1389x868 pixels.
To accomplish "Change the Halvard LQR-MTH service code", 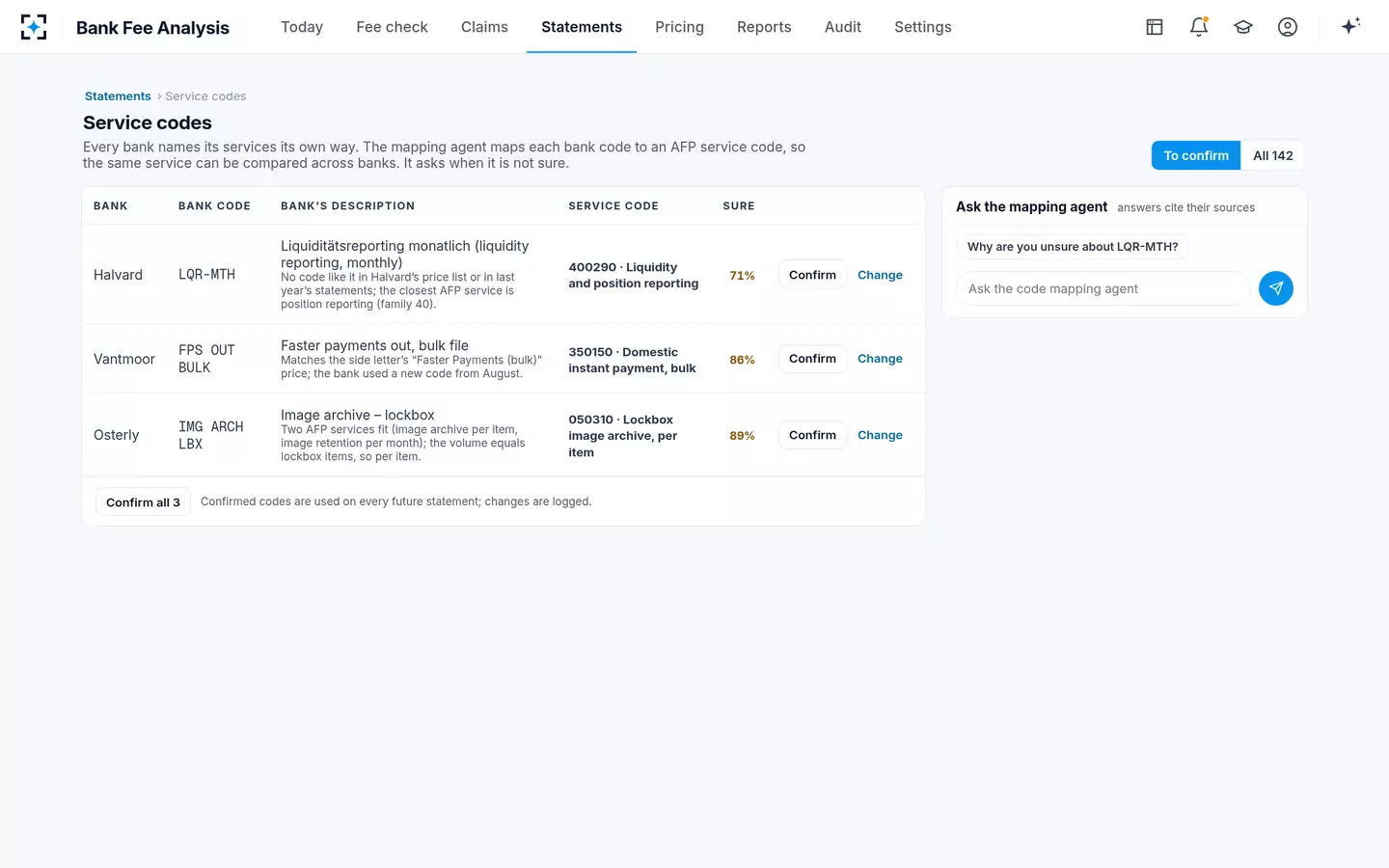I will 880,275.
